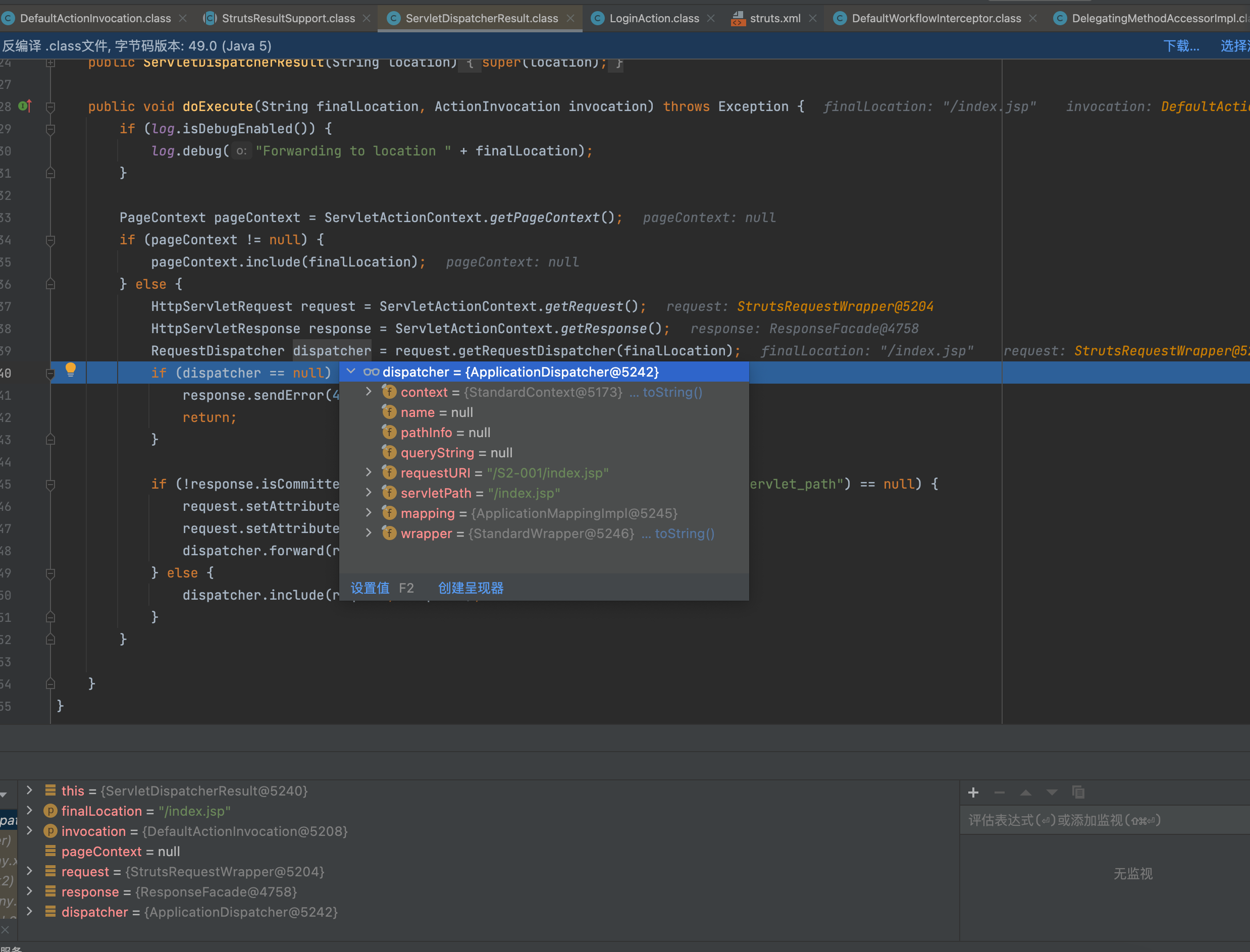
Task: Switch to DefaultWorkflowInterceptor.class tab
Action: click(936, 18)
